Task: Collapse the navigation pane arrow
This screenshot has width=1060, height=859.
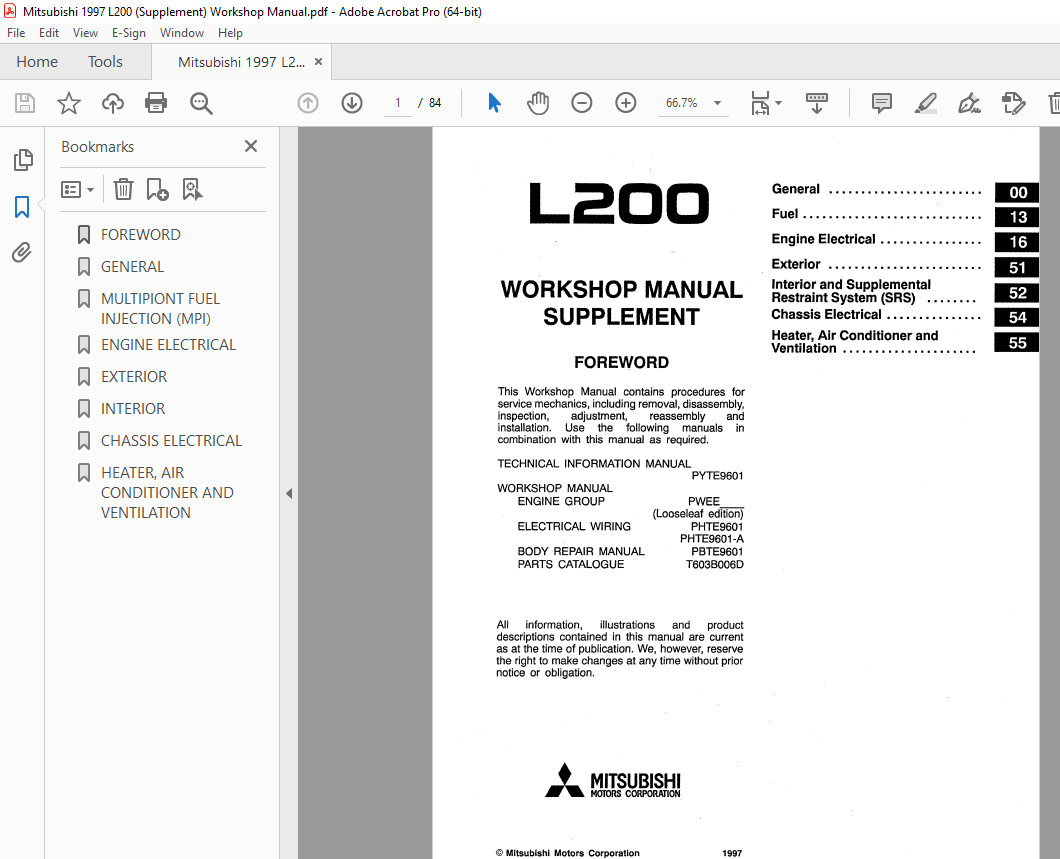Action: point(289,493)
